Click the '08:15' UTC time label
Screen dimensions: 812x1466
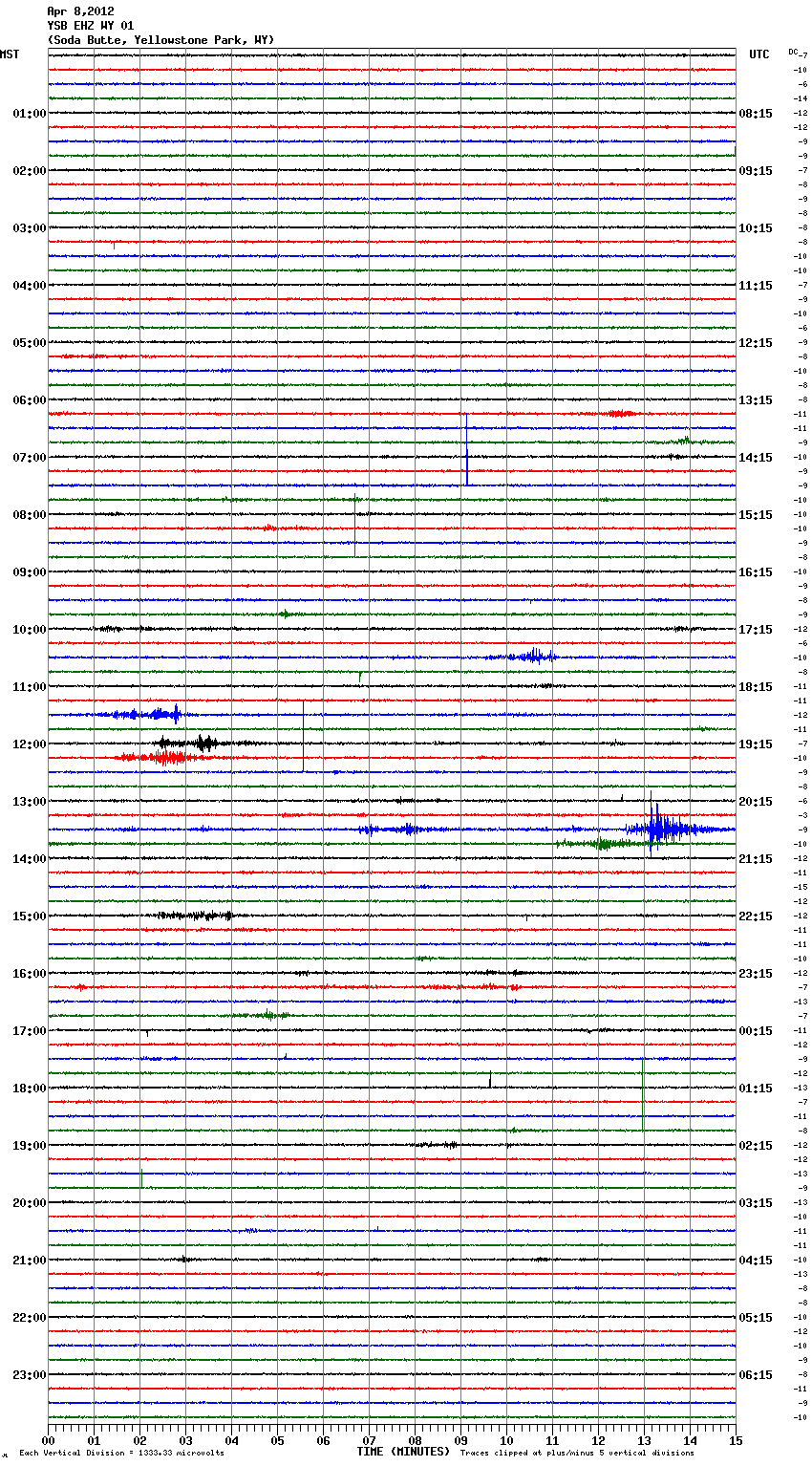756,114
